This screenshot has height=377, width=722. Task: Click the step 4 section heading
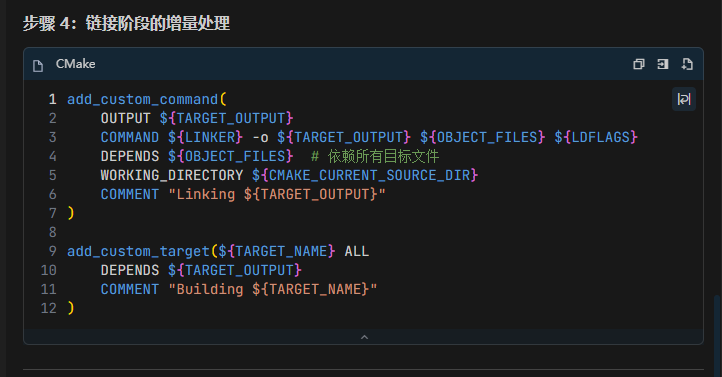(x=126, y=23)
